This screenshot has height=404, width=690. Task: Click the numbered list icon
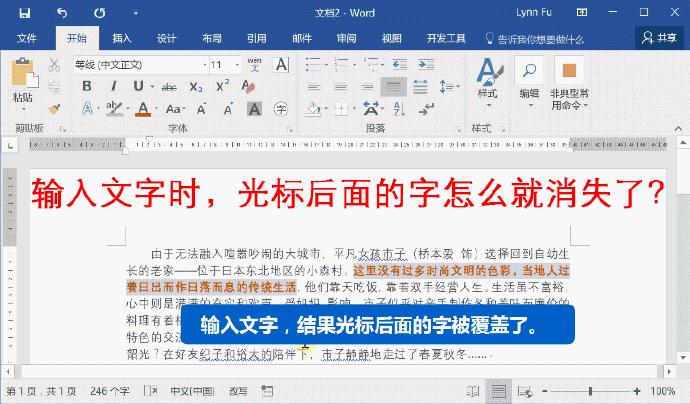pyautogui.click(x=342, y=65)
